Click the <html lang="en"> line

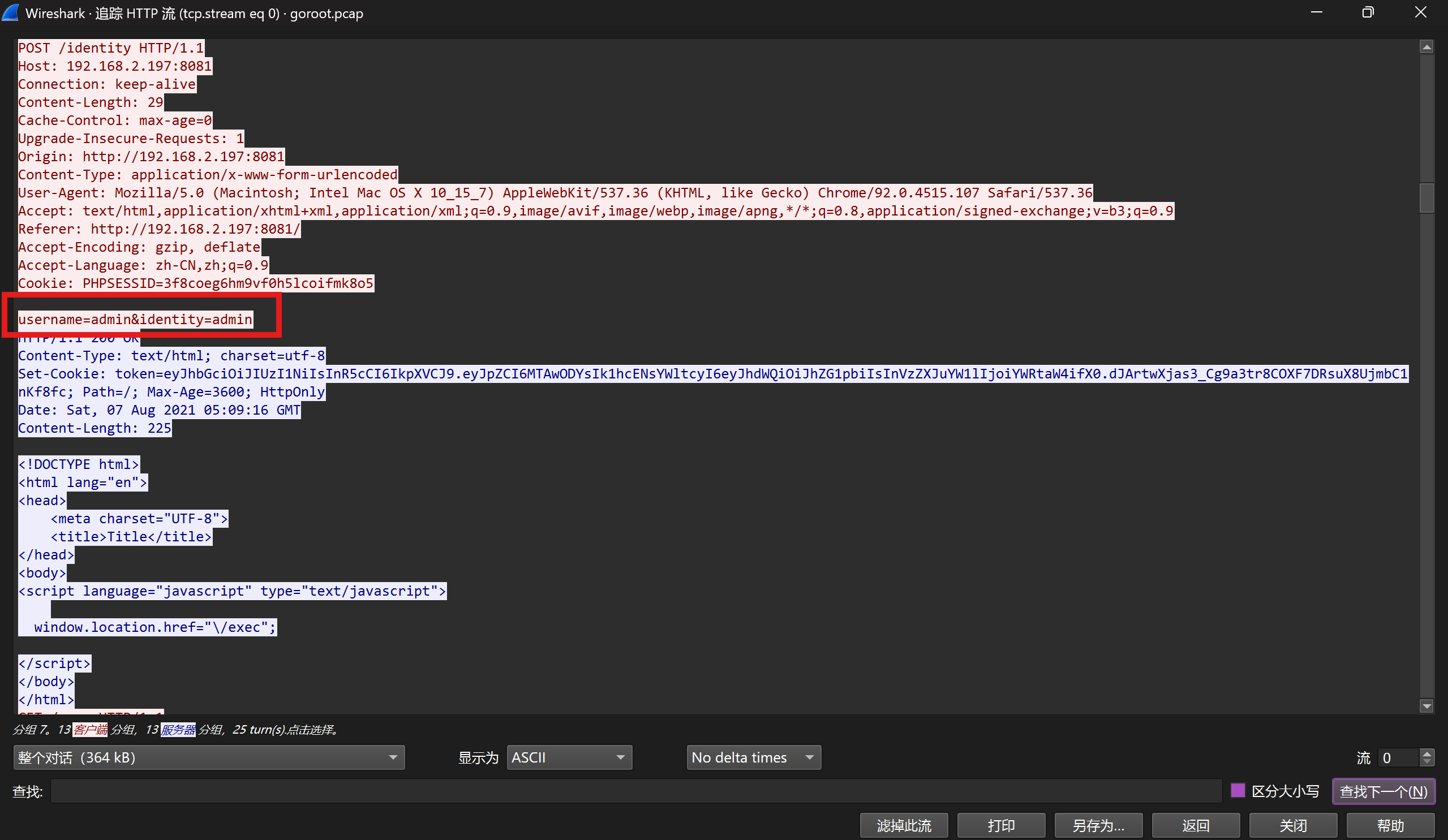point(83,483)
